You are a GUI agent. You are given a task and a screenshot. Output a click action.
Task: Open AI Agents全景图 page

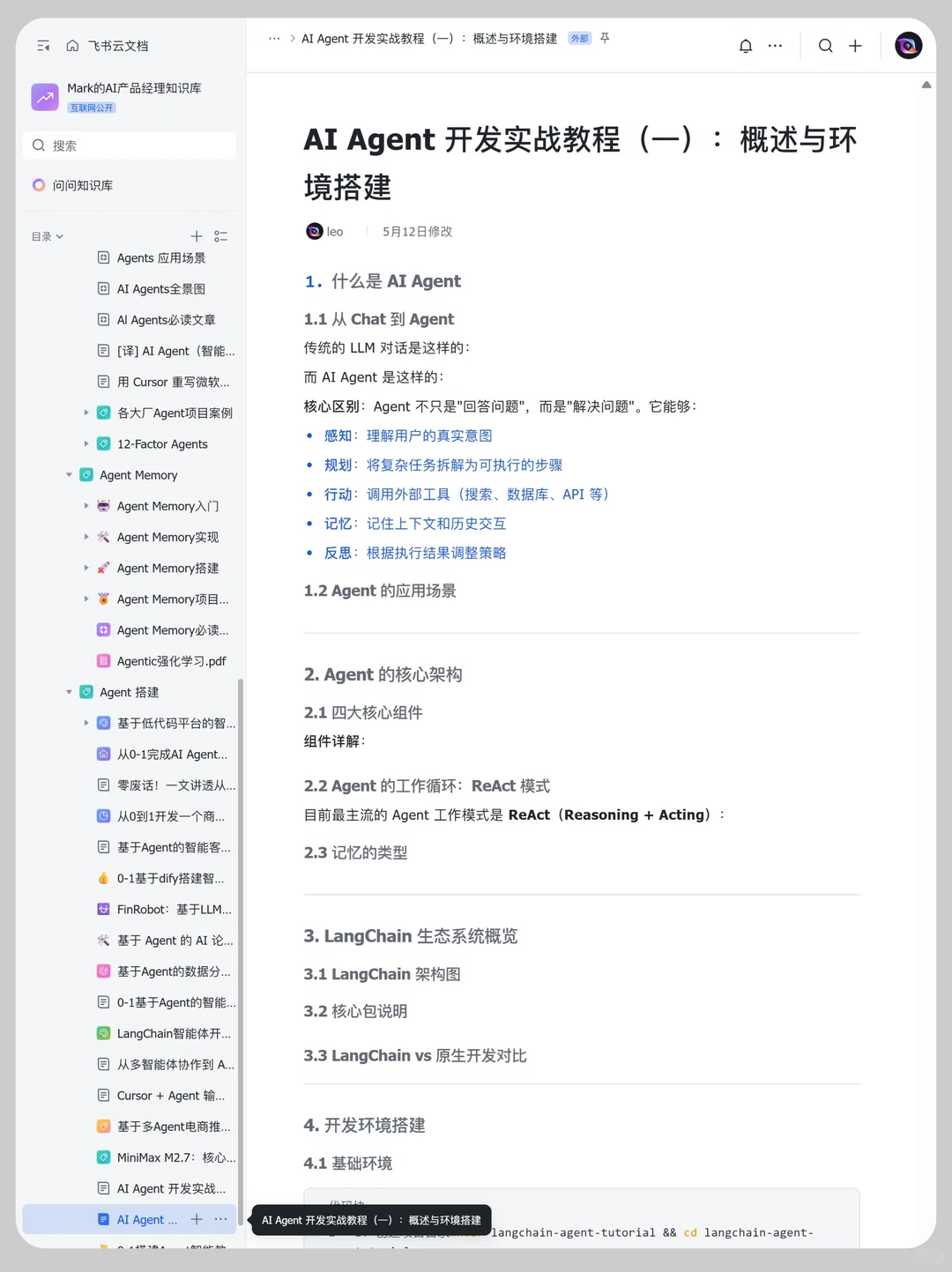pyautogui.click(x=161, y=289)
